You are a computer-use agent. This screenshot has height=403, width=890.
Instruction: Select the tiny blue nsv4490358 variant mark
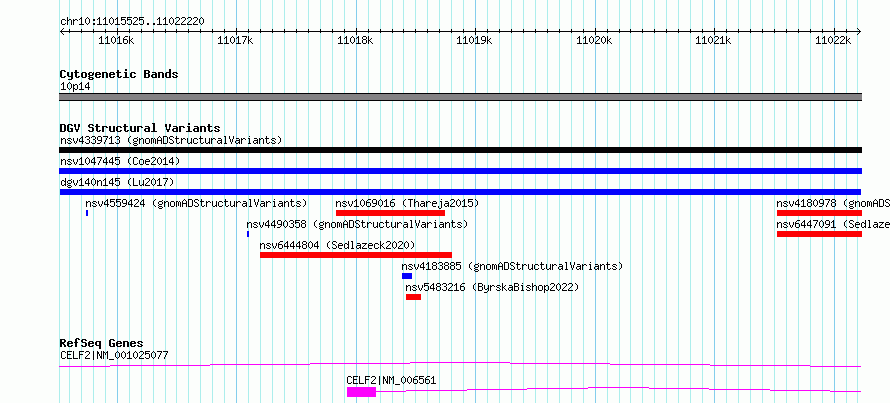tap(248, 234)
